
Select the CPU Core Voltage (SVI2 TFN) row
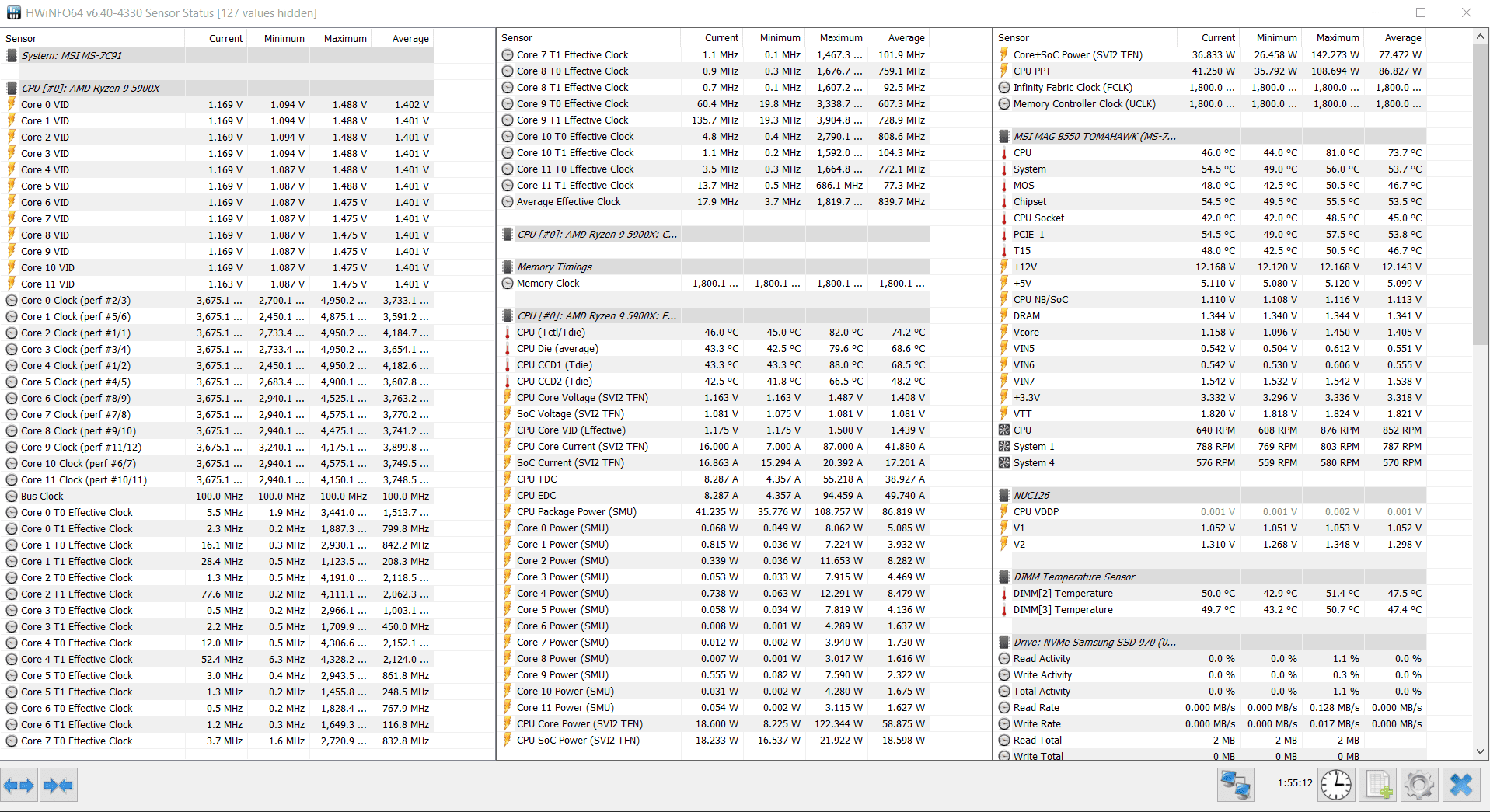(714, 397)
